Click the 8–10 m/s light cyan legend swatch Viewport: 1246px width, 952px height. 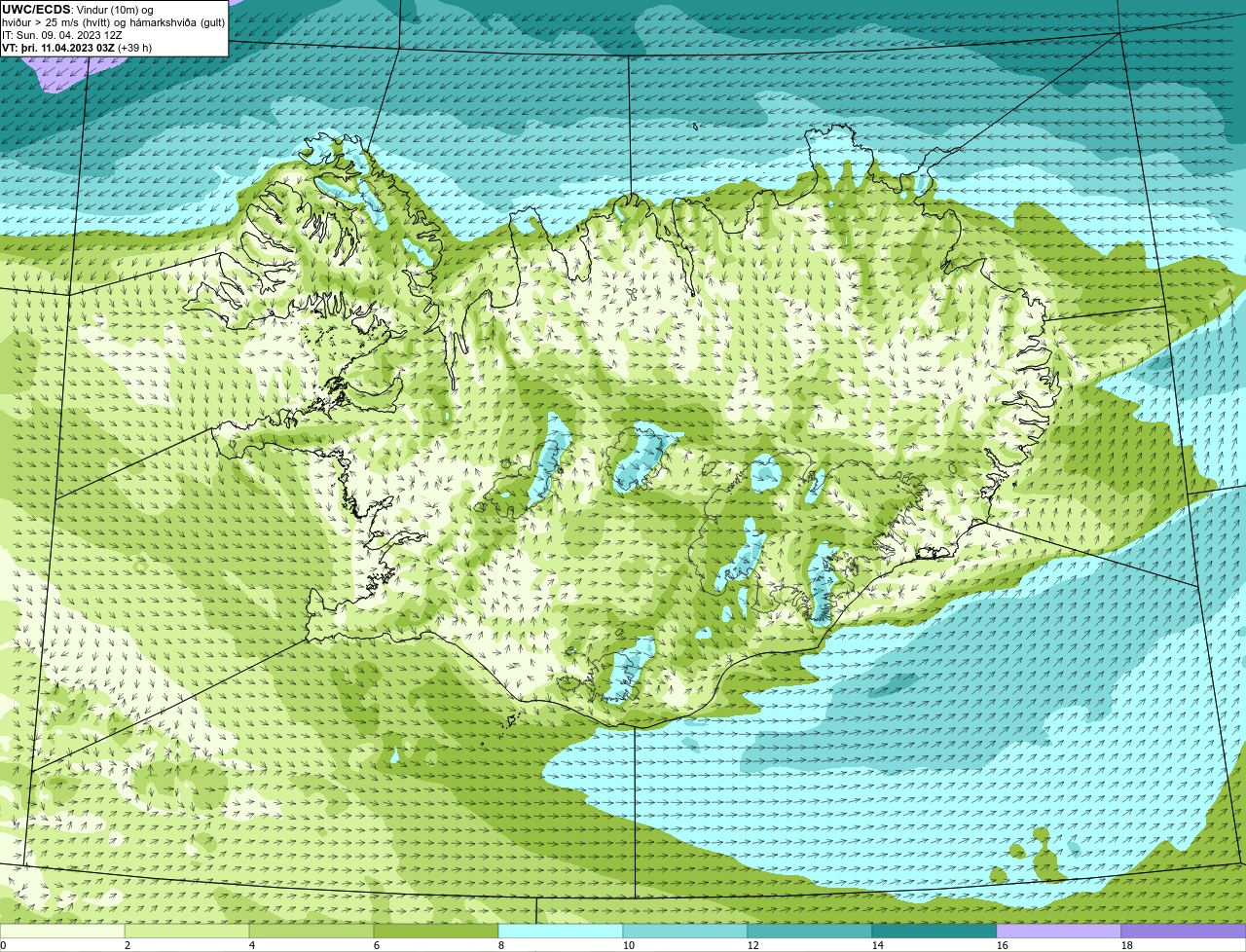click(x=561, y=931)
